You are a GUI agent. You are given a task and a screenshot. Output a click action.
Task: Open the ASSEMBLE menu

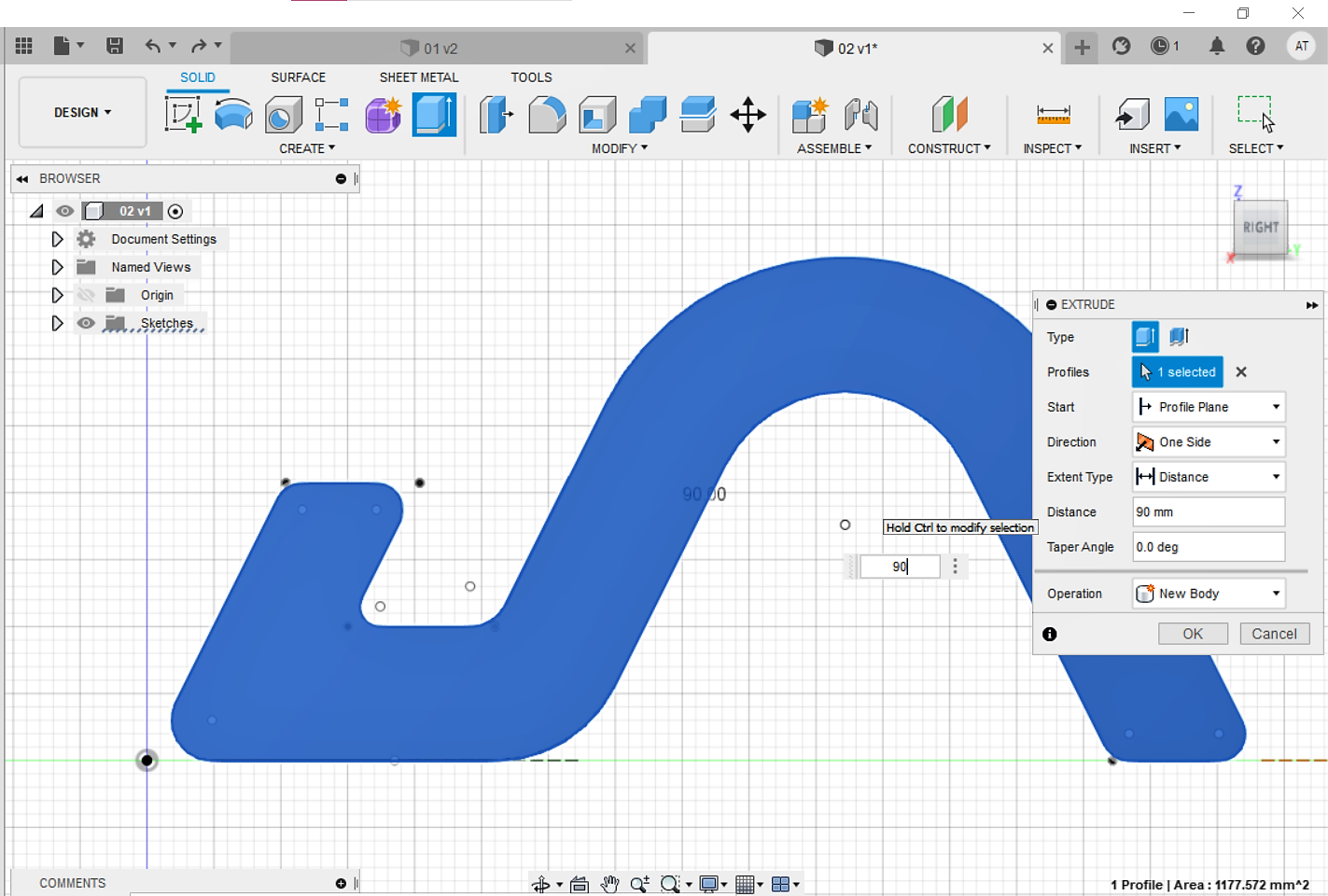pyautogui.click(x=834, y=148)
